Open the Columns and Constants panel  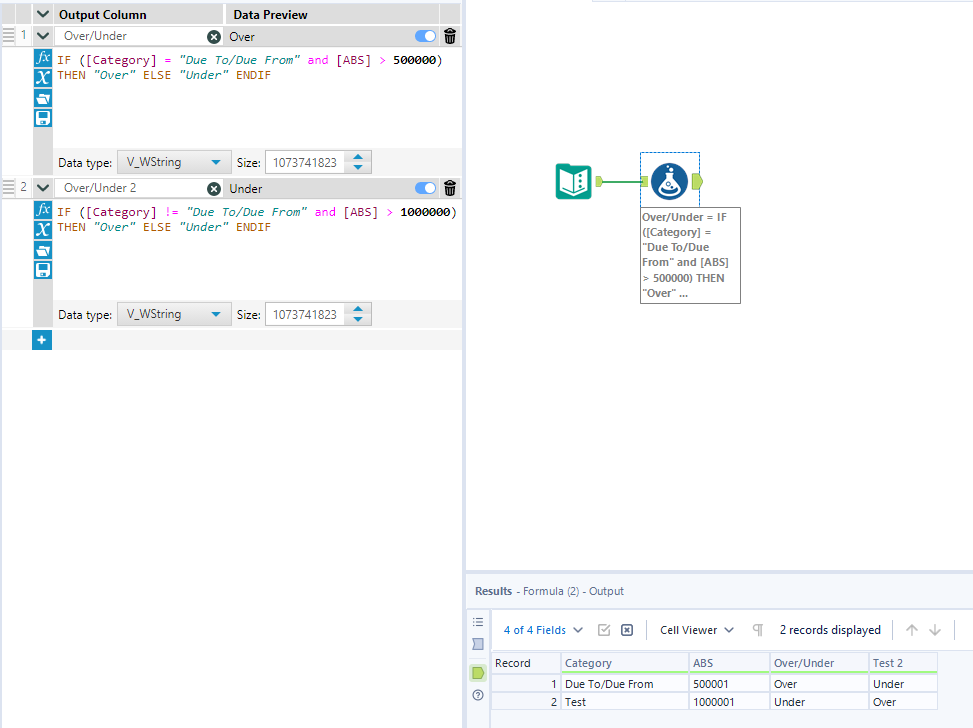pyautogui.click(x=41, y=78)
